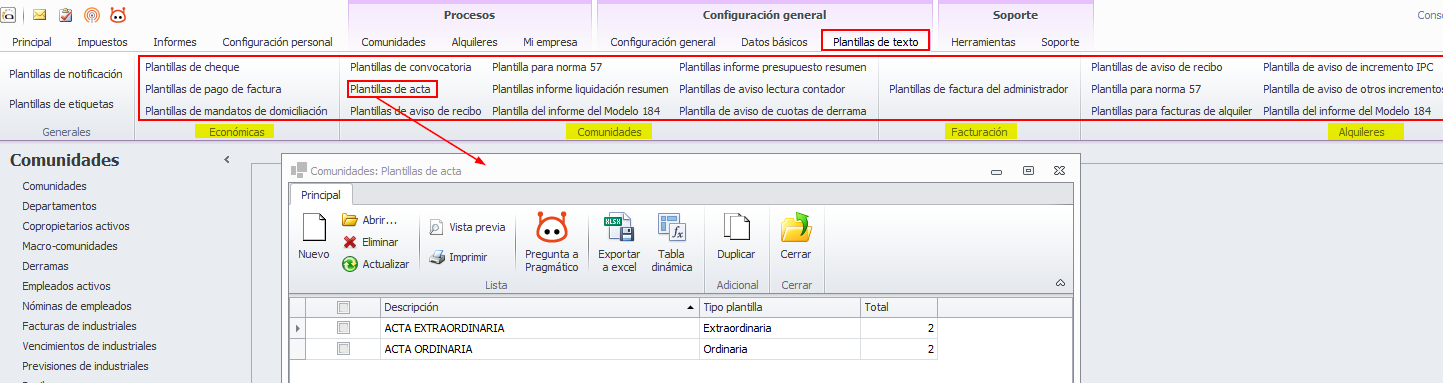Click the envelope mail icon in quick access bar
The width and height of the screenshot is (1443, 383).
[40, 15]
